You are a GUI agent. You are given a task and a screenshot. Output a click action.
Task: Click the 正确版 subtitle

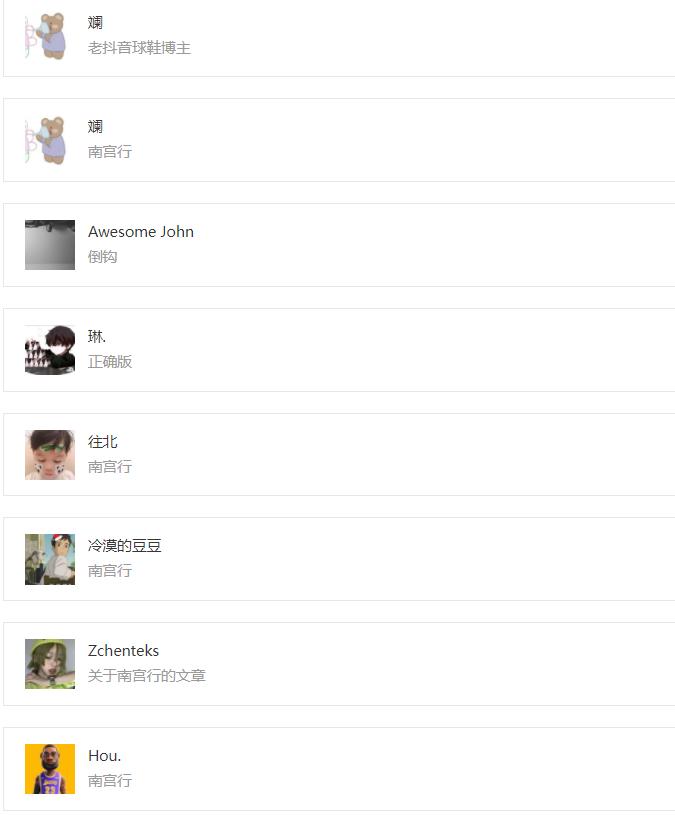click(110, 362)
